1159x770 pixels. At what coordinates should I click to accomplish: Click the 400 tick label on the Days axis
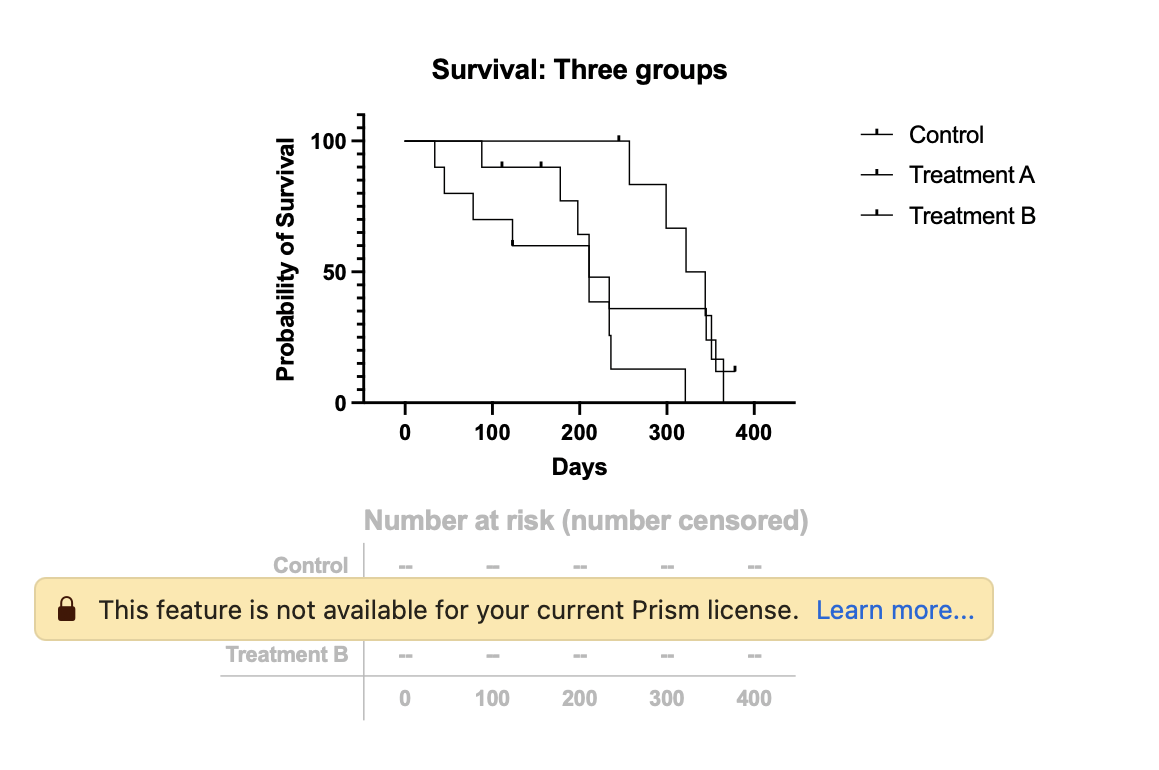(x=754, y=432)
